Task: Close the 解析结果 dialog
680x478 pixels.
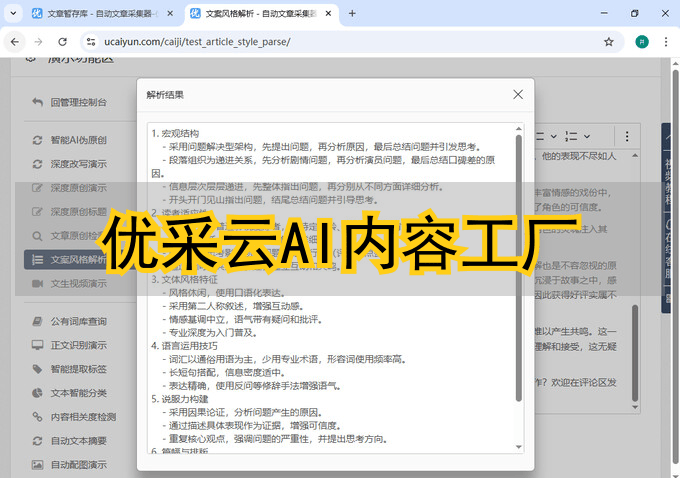Action: pyautogui.click(x=518, y=94)
